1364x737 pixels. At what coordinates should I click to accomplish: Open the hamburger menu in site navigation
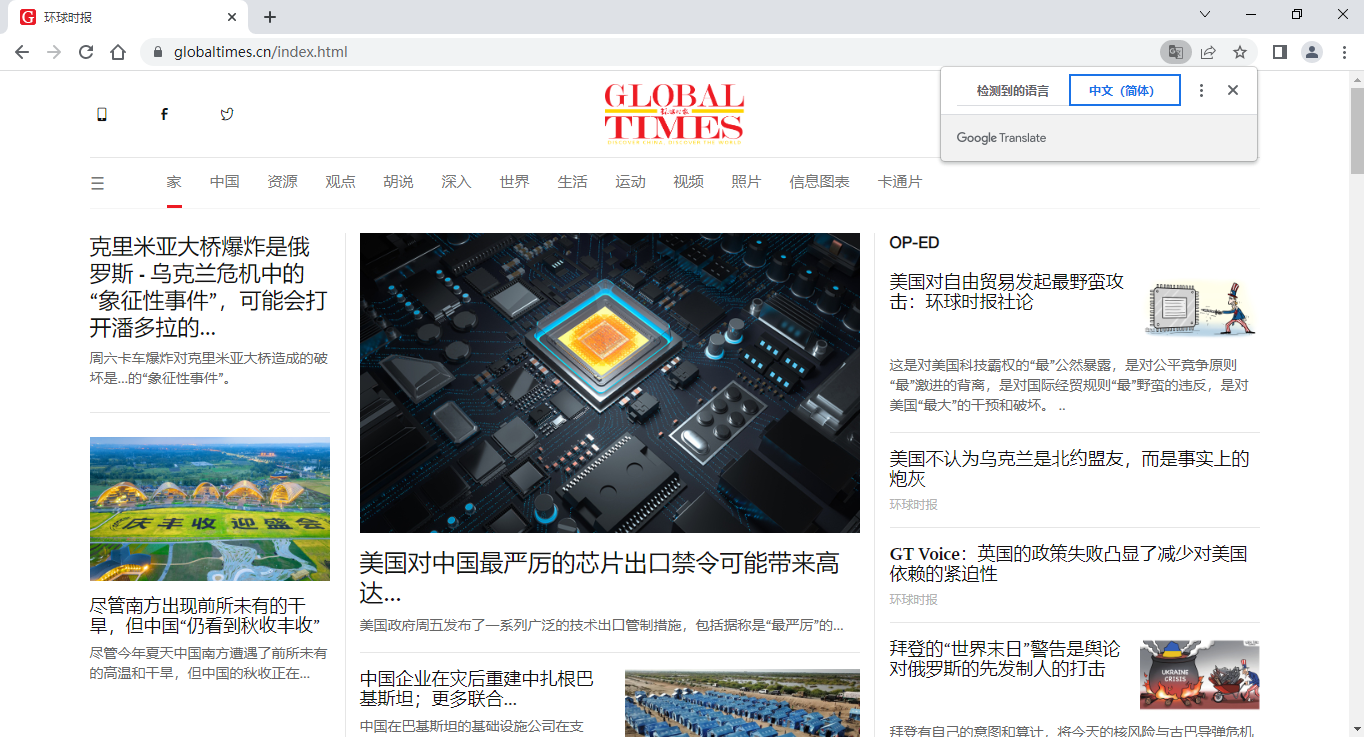click(97, 183)
